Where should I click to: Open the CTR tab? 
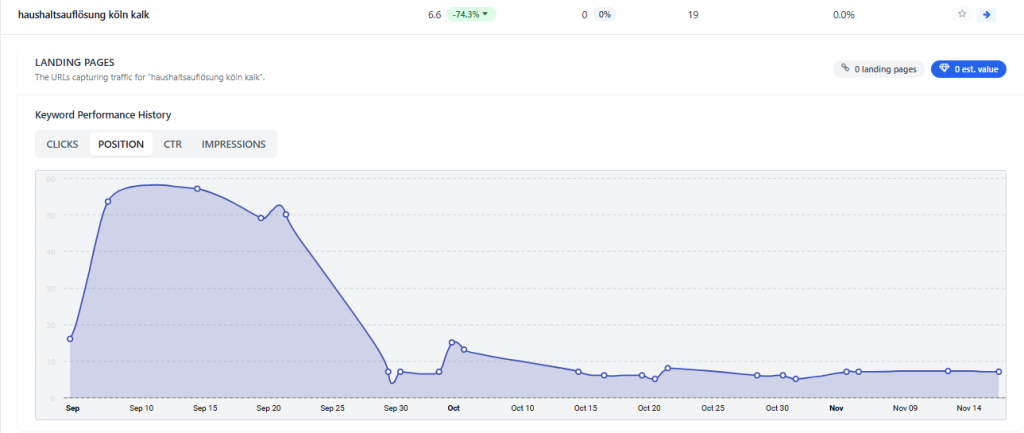[172, 144]
